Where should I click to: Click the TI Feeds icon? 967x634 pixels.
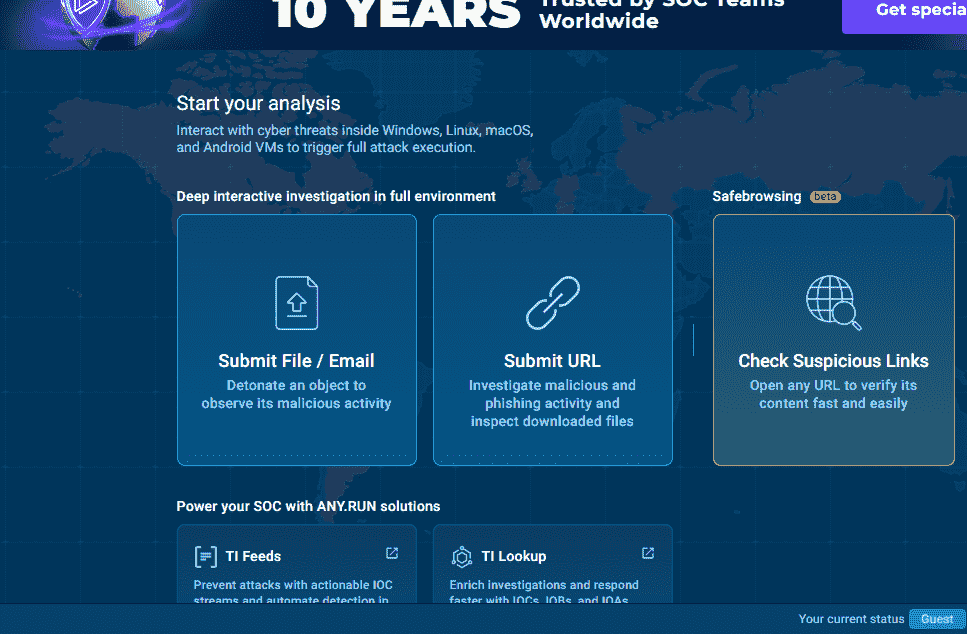coord(205,556)
